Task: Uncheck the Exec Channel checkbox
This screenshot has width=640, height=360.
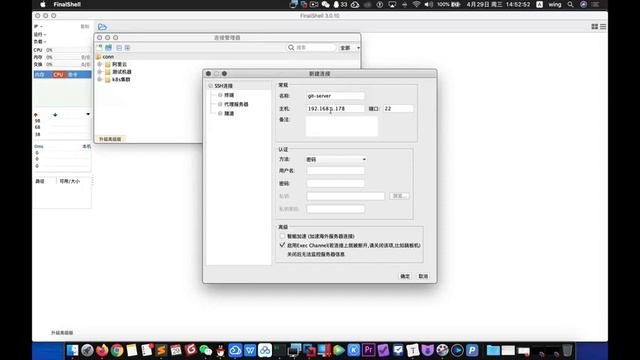Action: [x=282, y=245]
